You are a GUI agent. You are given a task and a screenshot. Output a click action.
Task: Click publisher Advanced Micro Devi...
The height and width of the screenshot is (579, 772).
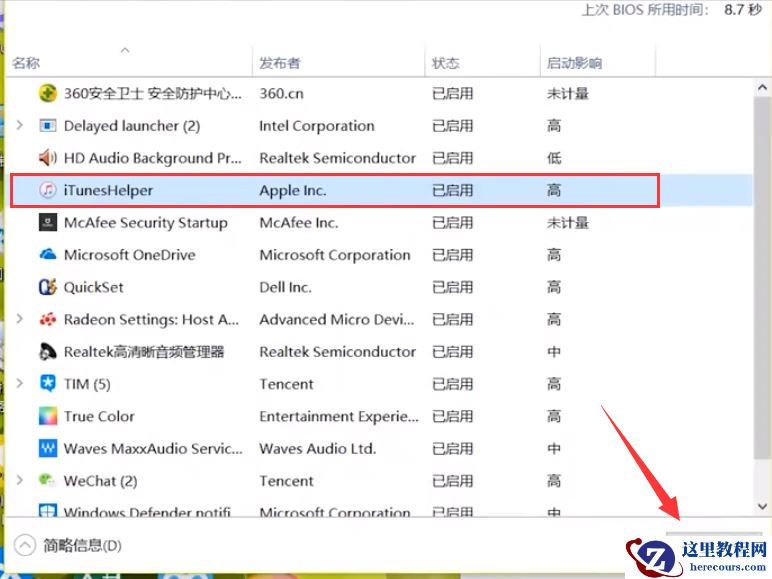(x=337, y=320)
